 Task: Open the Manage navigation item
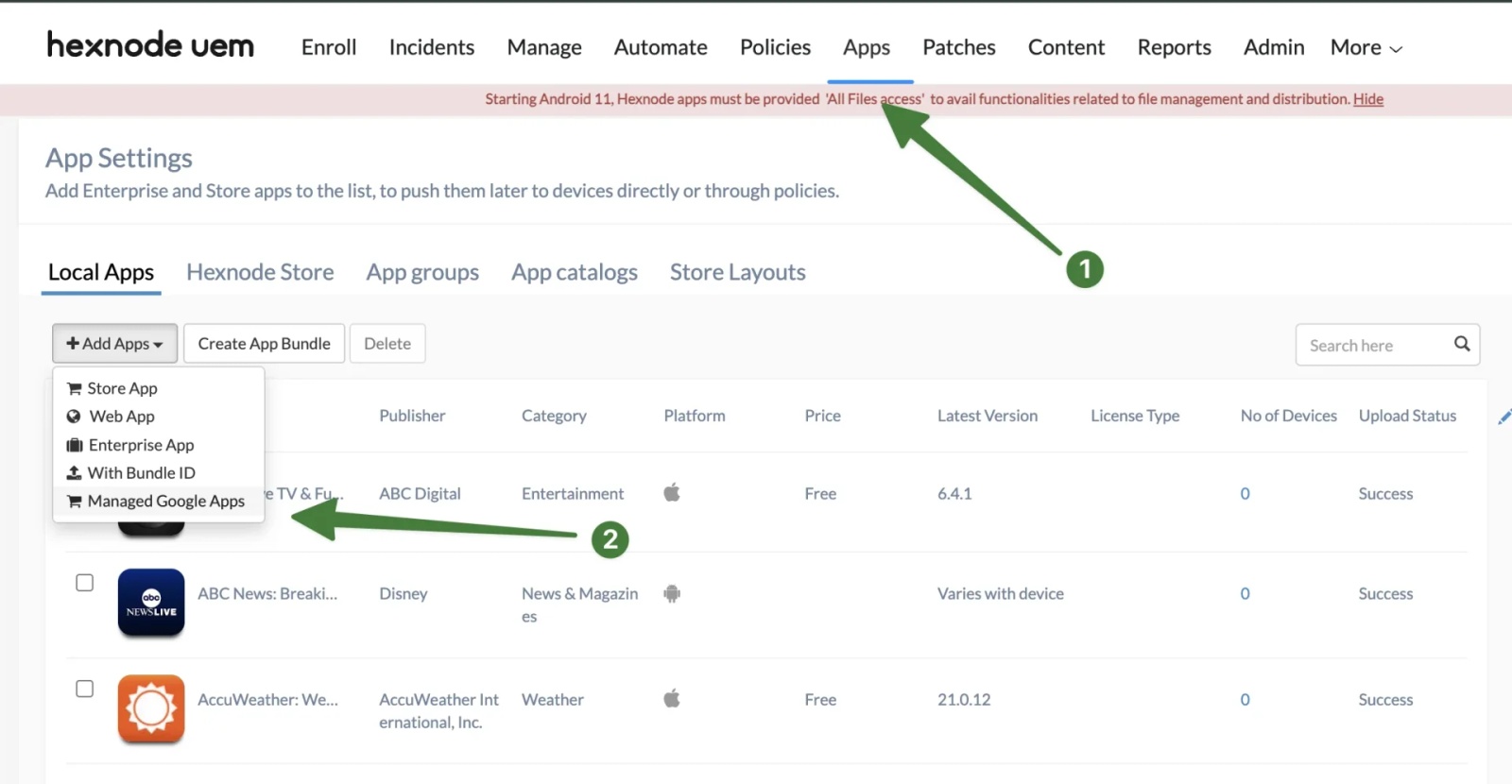pyautogui.click(x=544, y=47)
